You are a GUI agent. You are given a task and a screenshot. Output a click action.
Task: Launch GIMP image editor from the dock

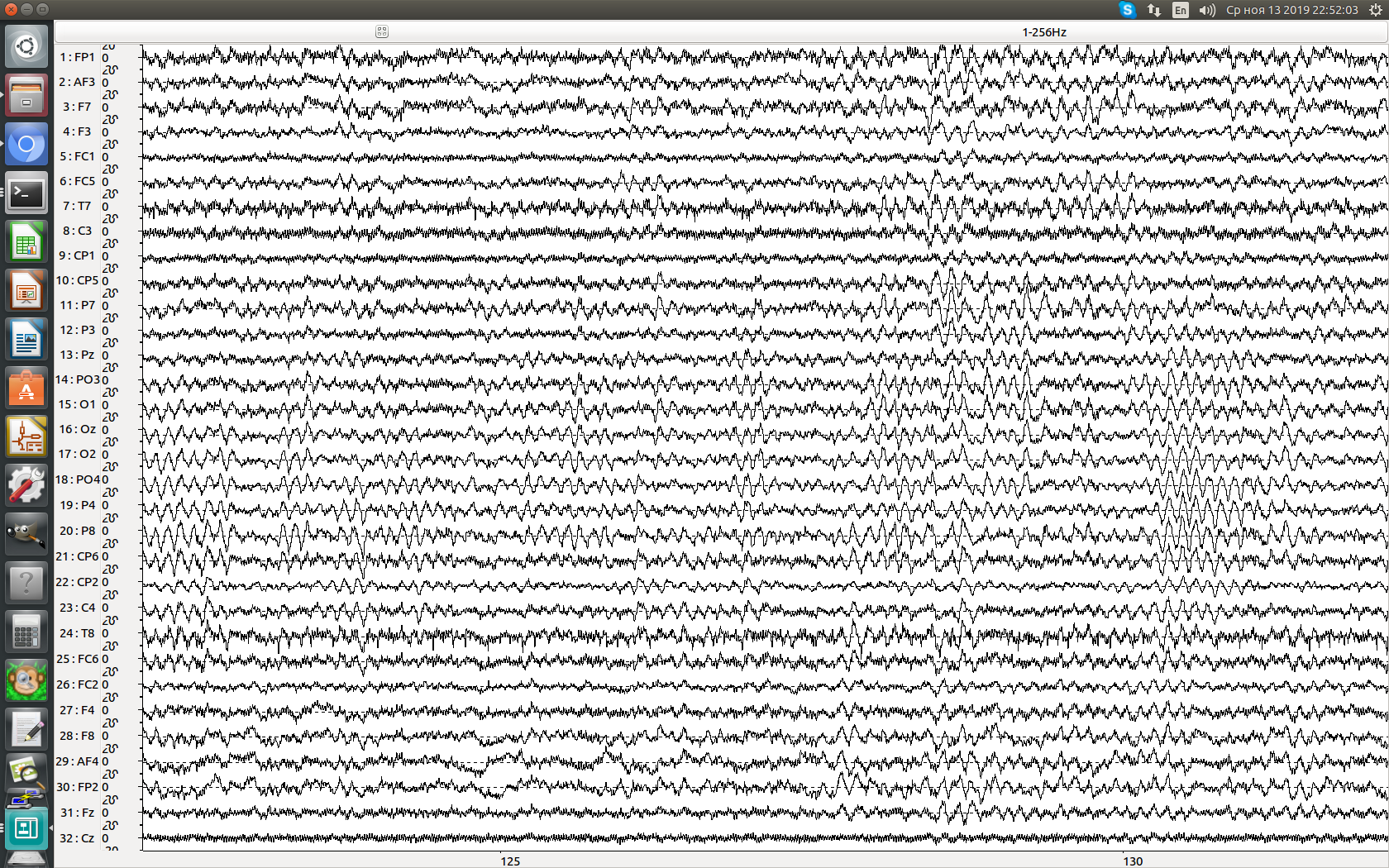[26, 533]
